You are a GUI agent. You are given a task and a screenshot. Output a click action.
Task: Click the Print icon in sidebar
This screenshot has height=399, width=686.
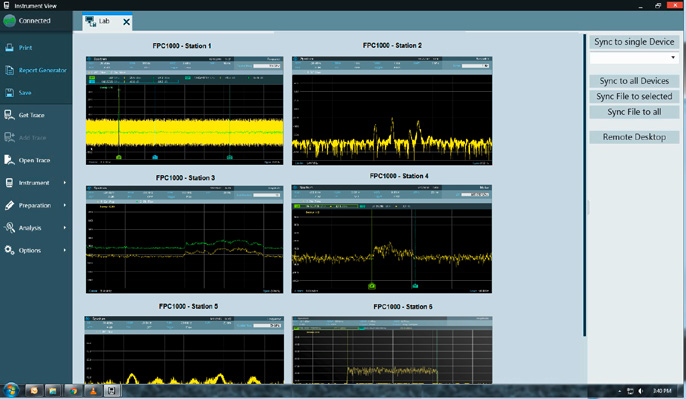pos(9,47)
